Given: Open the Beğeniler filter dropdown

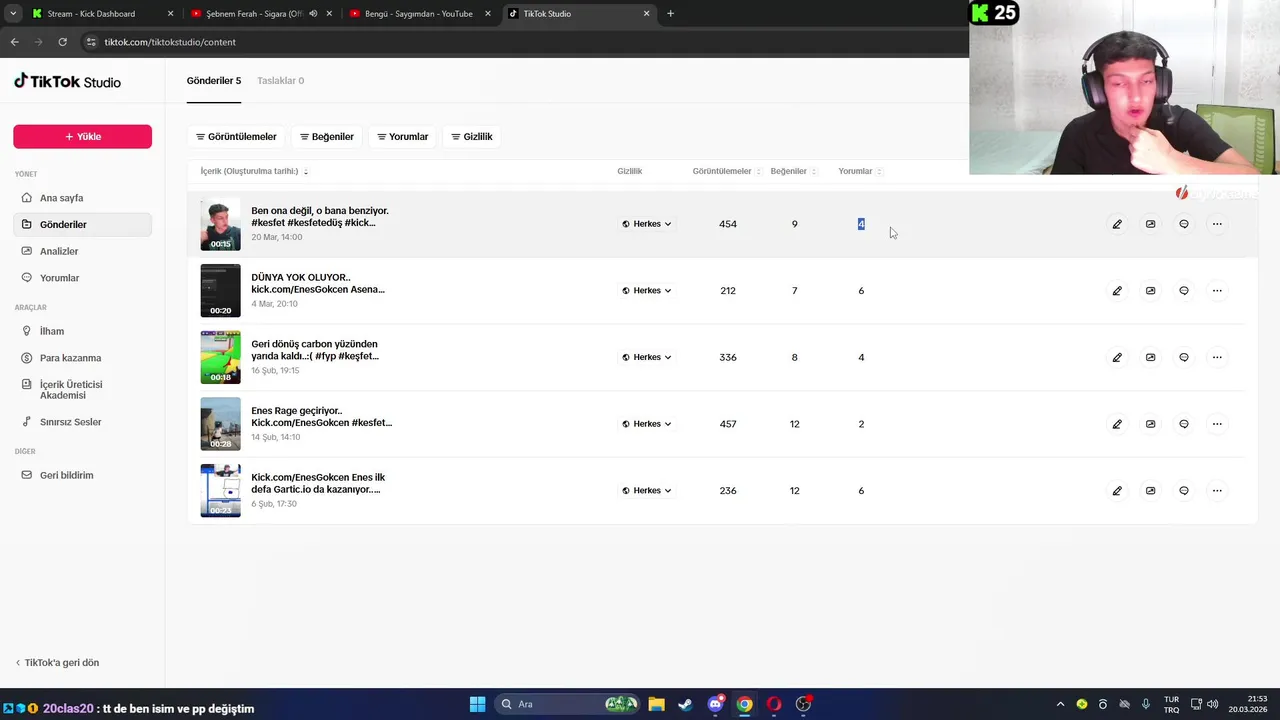Looking at the screenshot, I should click(x=327, y=137).
